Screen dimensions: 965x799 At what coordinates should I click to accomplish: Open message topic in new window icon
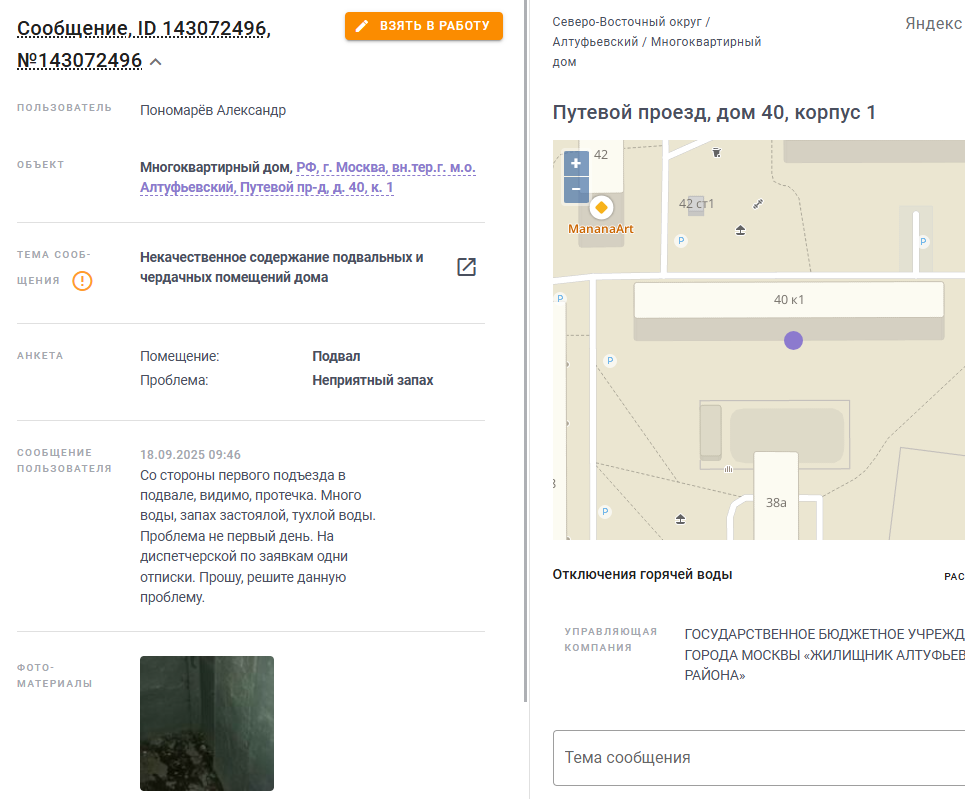(466, 267)
